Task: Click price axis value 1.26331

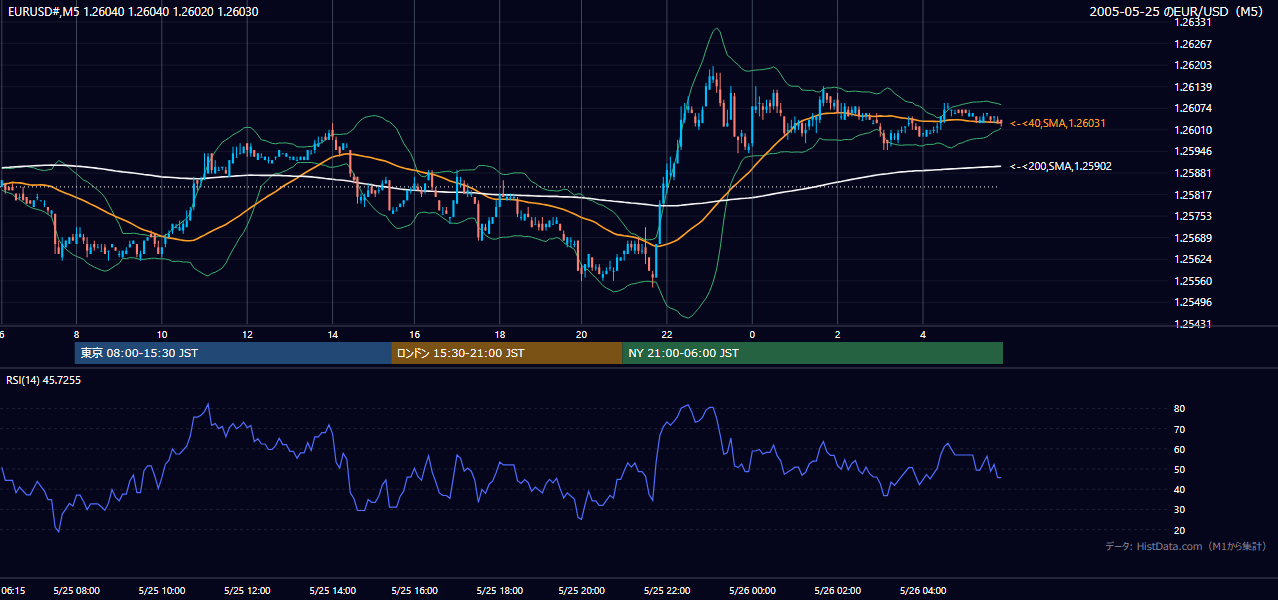Action: pos(1192,22)
